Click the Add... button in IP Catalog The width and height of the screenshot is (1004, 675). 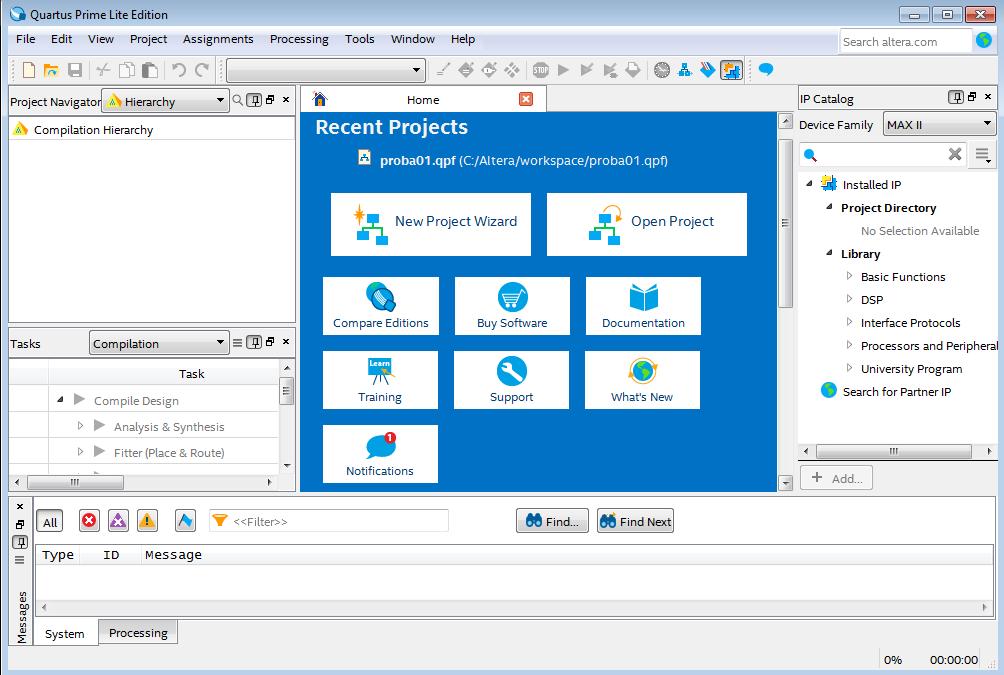pyautogui.click(x=836, y=478)
